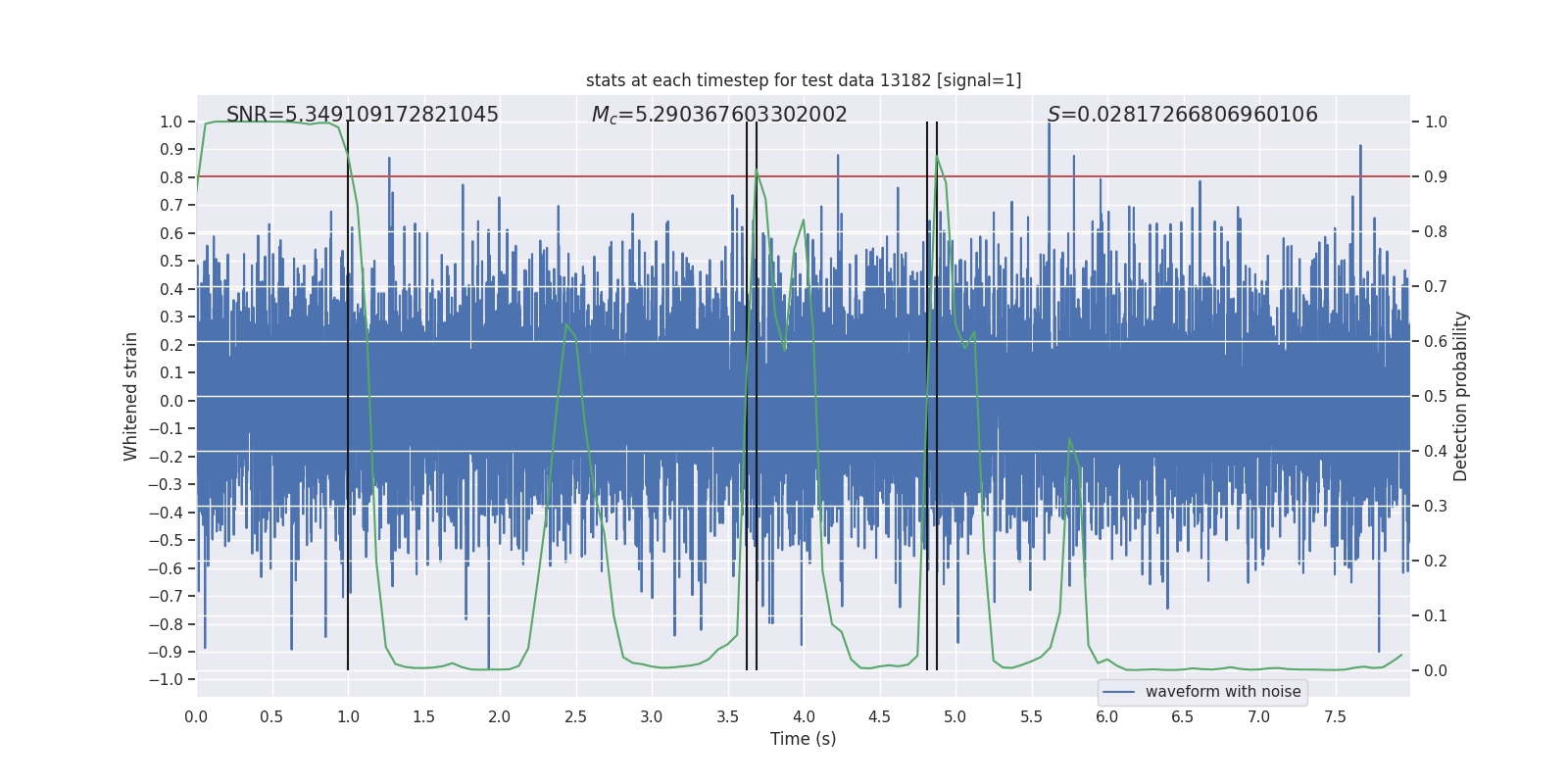Click the left y-axis tick label 0.5
Image resolution: width=1568 pixels, height=784 pixels.
coord(171,261)
